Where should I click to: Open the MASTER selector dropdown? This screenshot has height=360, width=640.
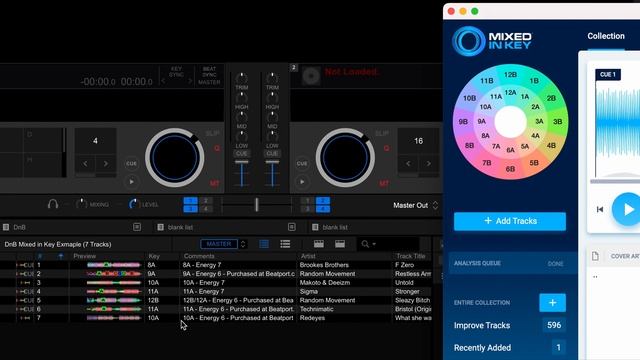pyautogui.click(x=224, y=244)
